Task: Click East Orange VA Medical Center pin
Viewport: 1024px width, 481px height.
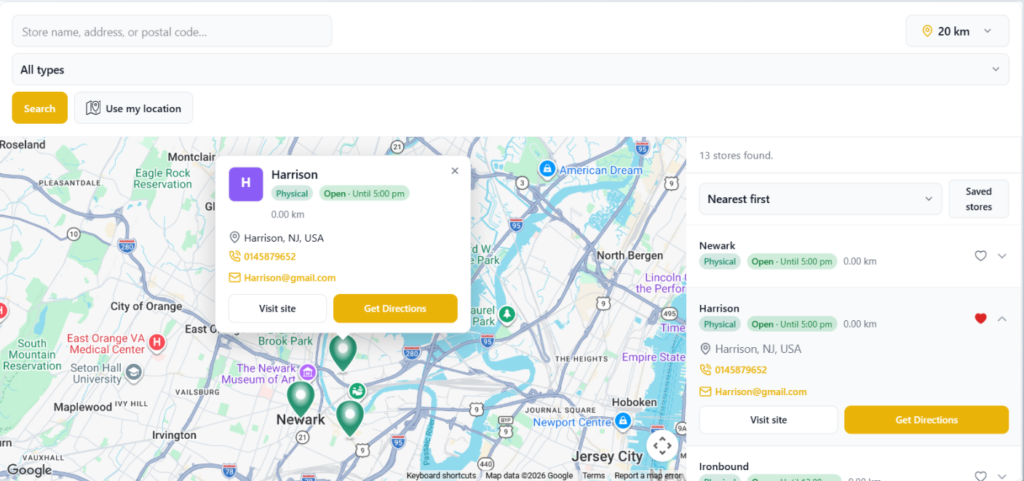Action: (x=156, y=341)
